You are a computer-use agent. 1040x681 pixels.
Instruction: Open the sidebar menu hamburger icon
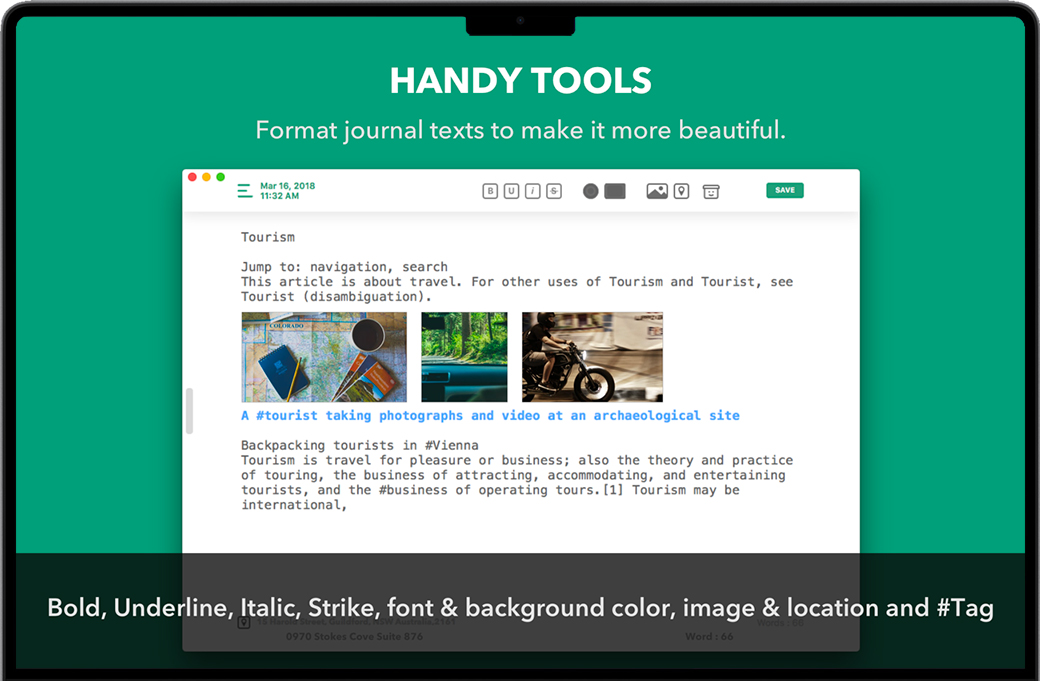point(245,191)
